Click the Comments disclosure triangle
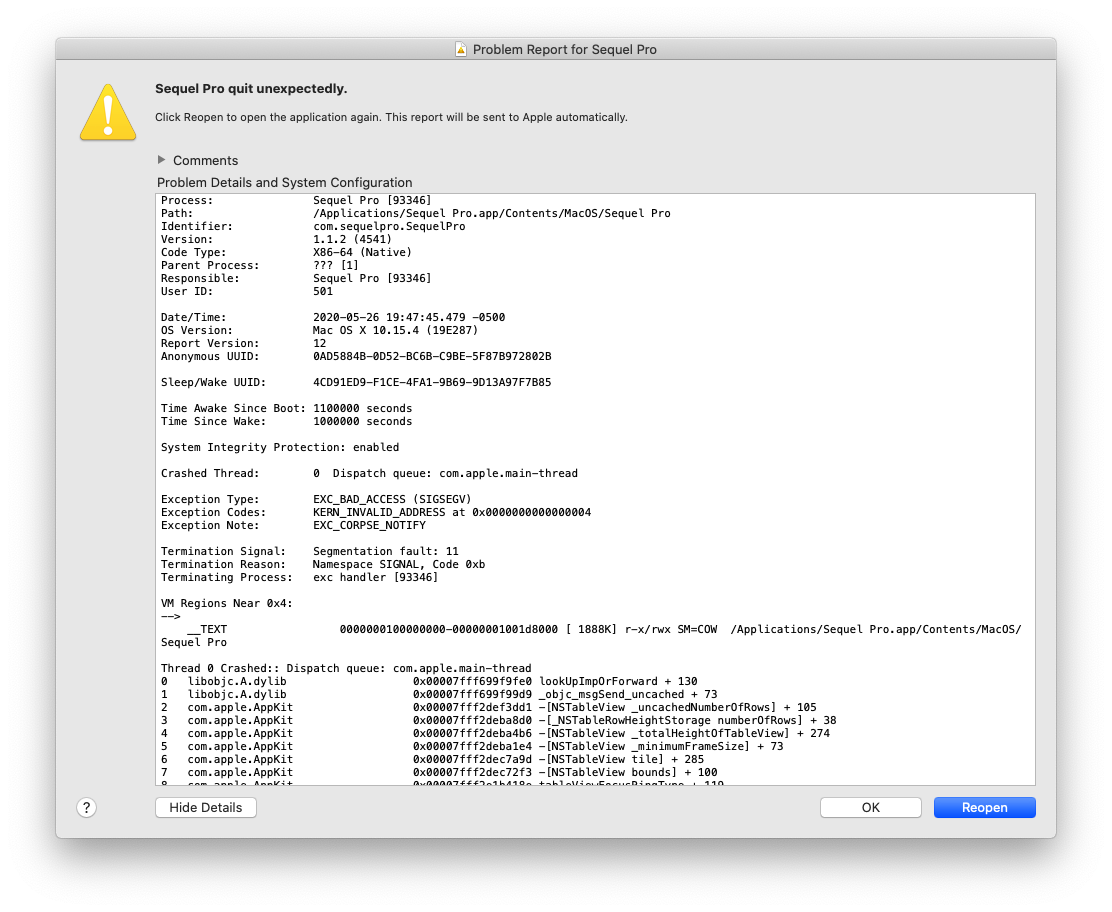The image size is (1112, 912). pos(161,160)
